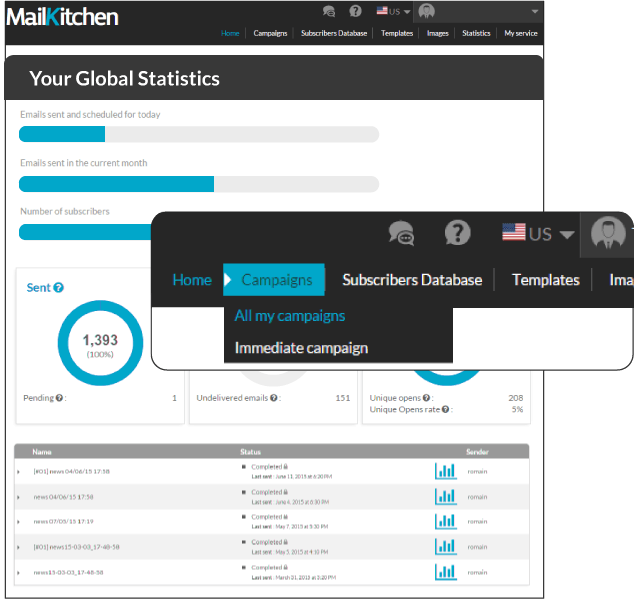Click the help icon beside Unique opens
This screenshot has height=604, width=639.
pos(426,398)
